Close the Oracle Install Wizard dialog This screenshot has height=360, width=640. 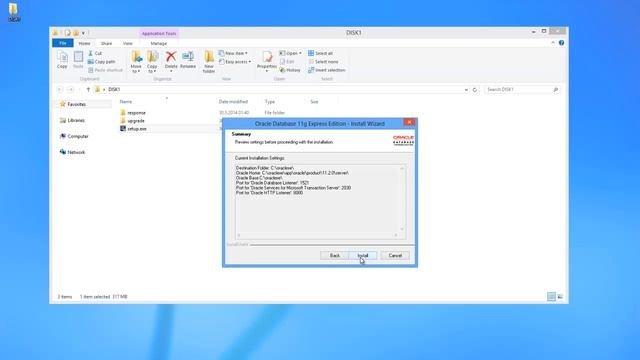(409, 122)
